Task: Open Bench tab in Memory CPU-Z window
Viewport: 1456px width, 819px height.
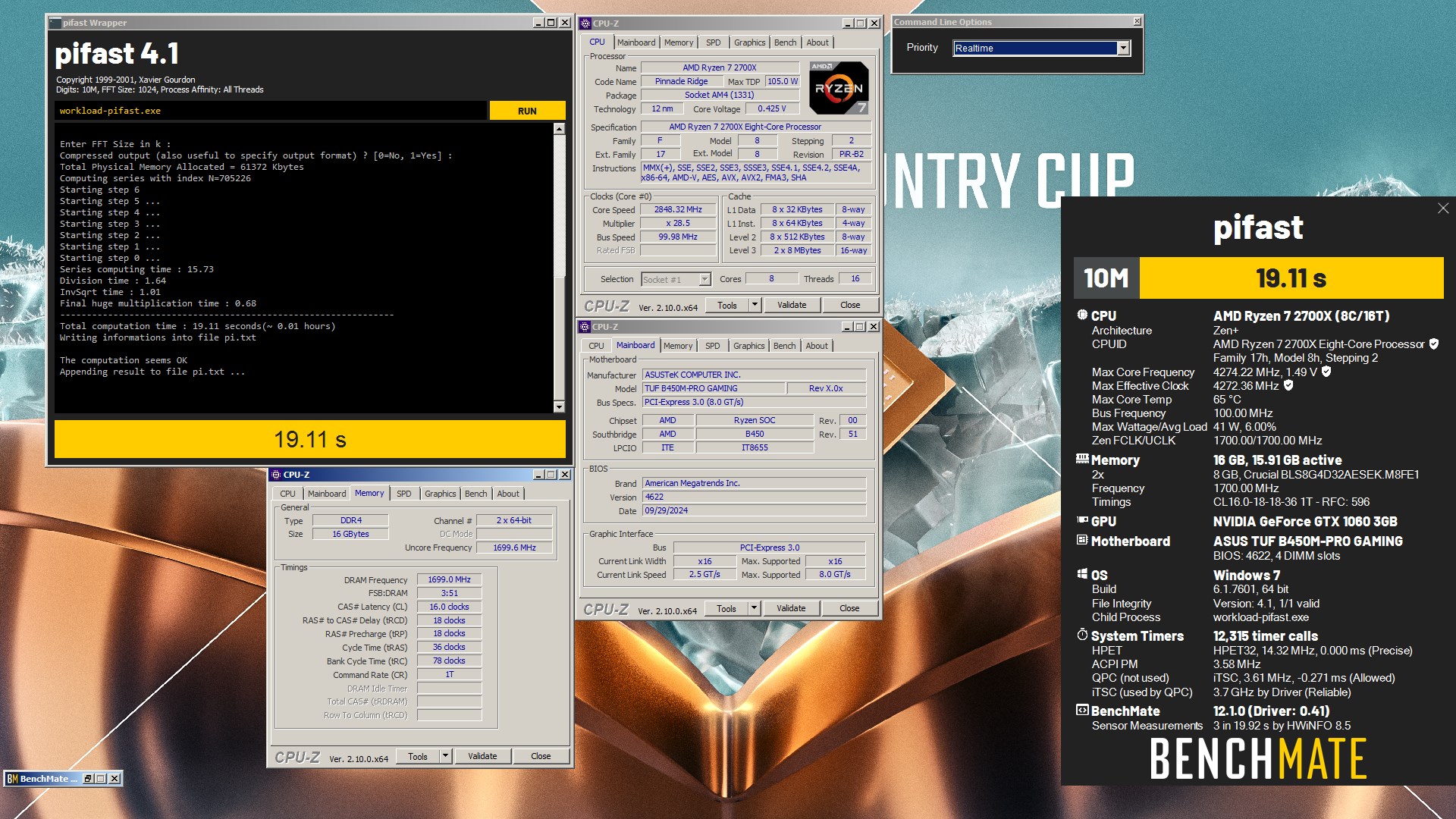Action: (x=475, y=494)
